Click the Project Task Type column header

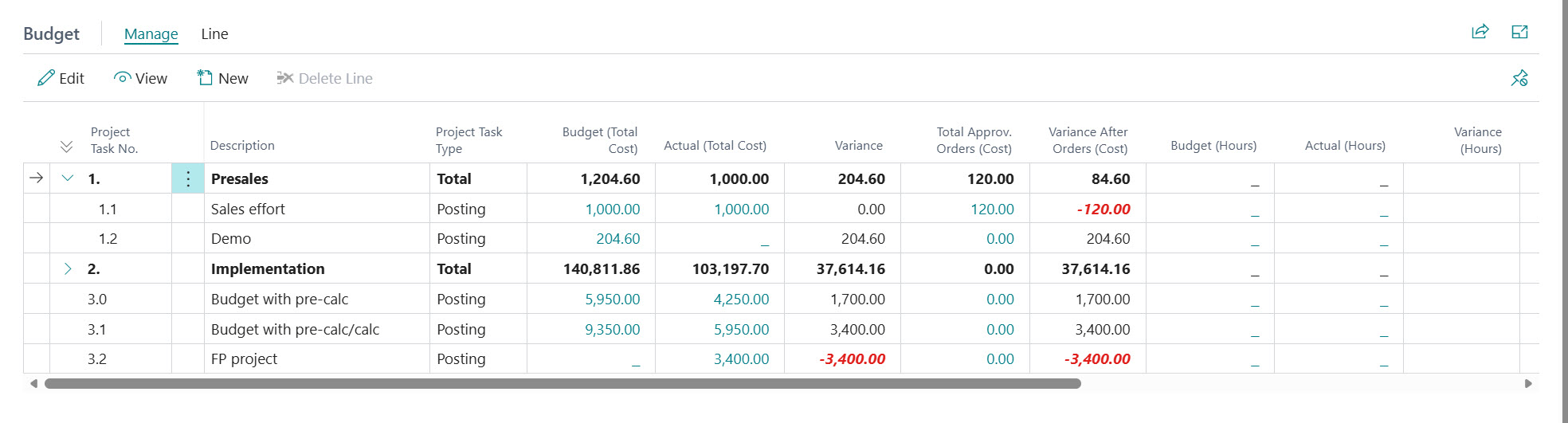point(468,140)
